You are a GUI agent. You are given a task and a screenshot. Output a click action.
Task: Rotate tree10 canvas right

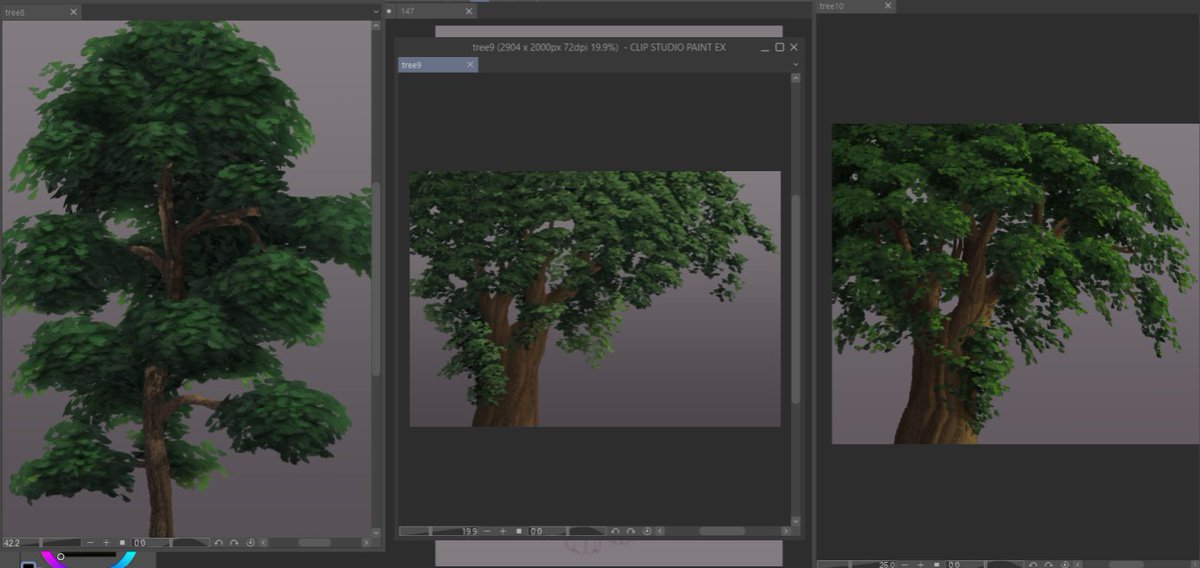pyautogui.click(x=1049, y=564)
